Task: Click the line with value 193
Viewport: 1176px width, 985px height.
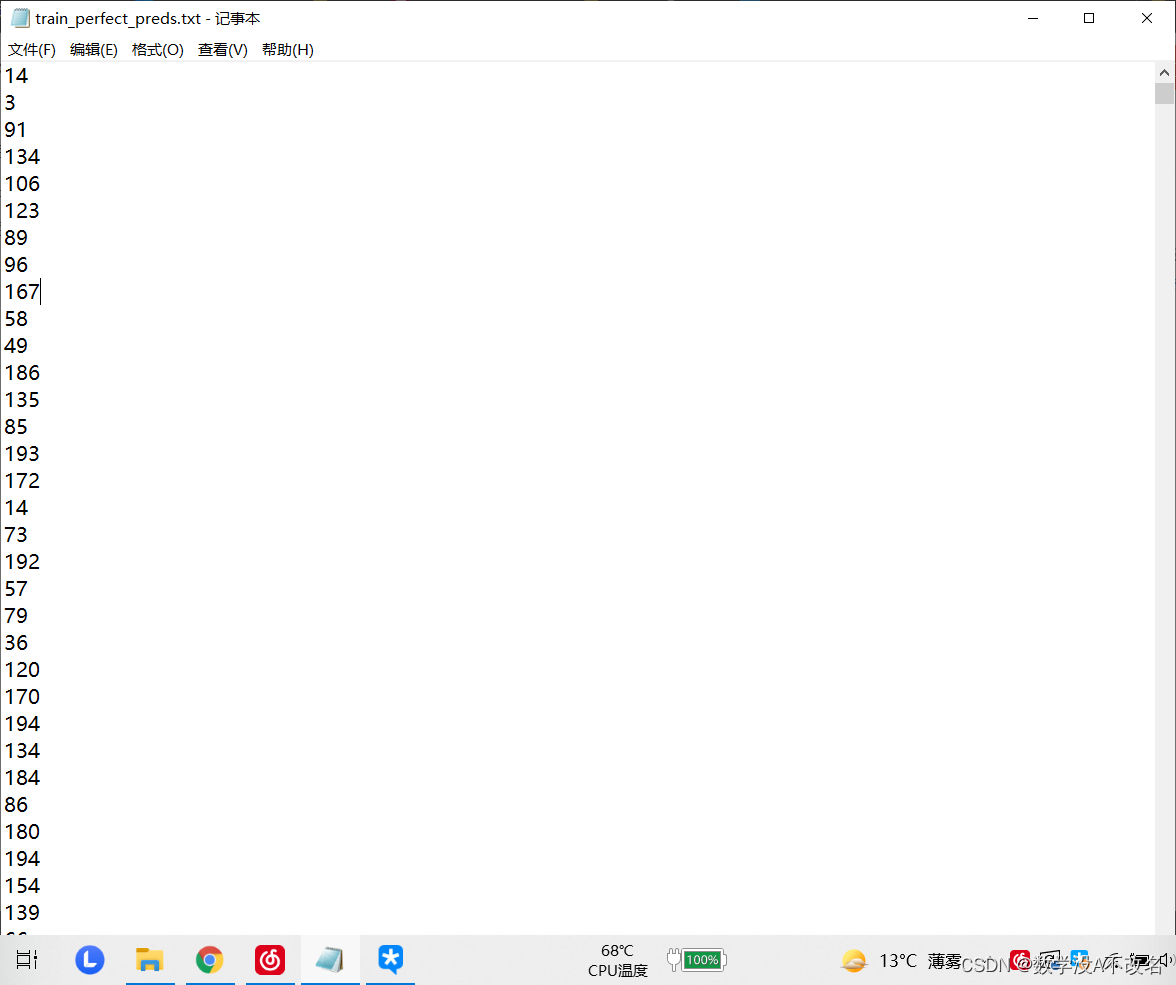Action: pos(22,454)
